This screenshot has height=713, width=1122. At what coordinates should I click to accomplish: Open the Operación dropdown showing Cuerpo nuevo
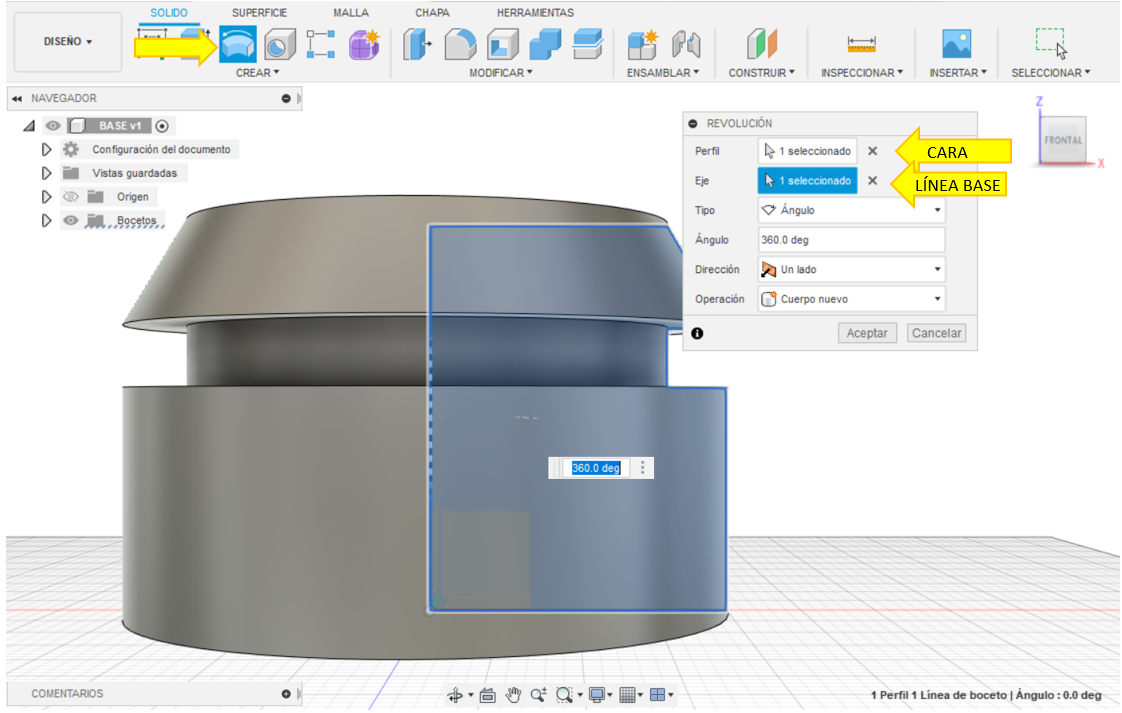(852, 299)
